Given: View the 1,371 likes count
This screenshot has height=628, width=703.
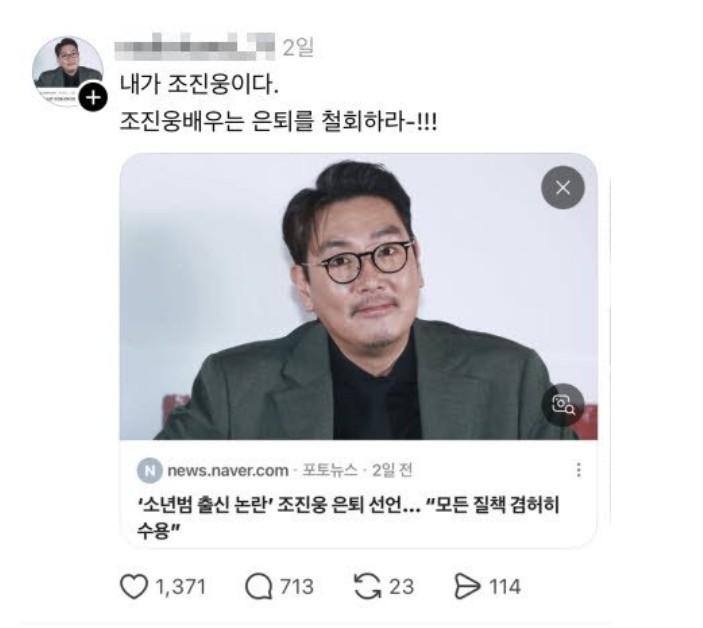Looking at the screenshot, I should click(181, 587).
